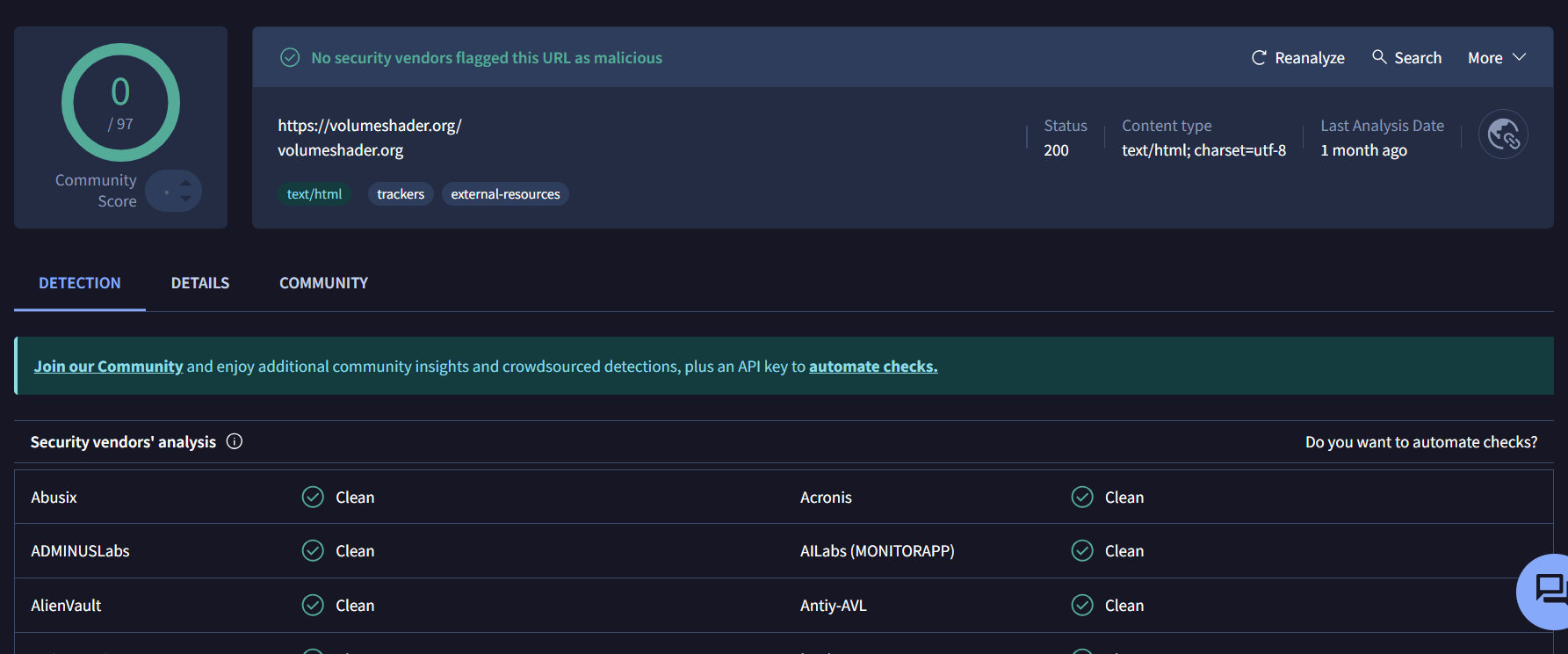Click the Content type label

[x=1167, y=126]
